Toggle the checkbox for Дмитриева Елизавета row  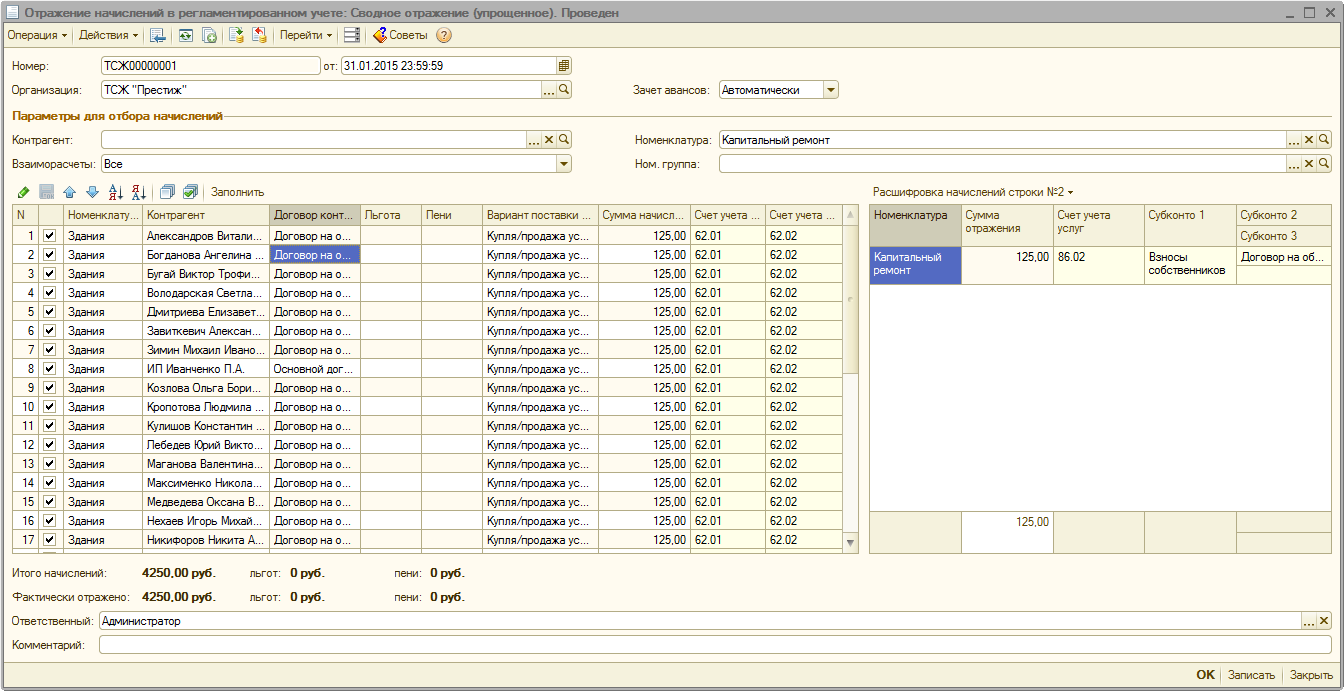(49, 312)
